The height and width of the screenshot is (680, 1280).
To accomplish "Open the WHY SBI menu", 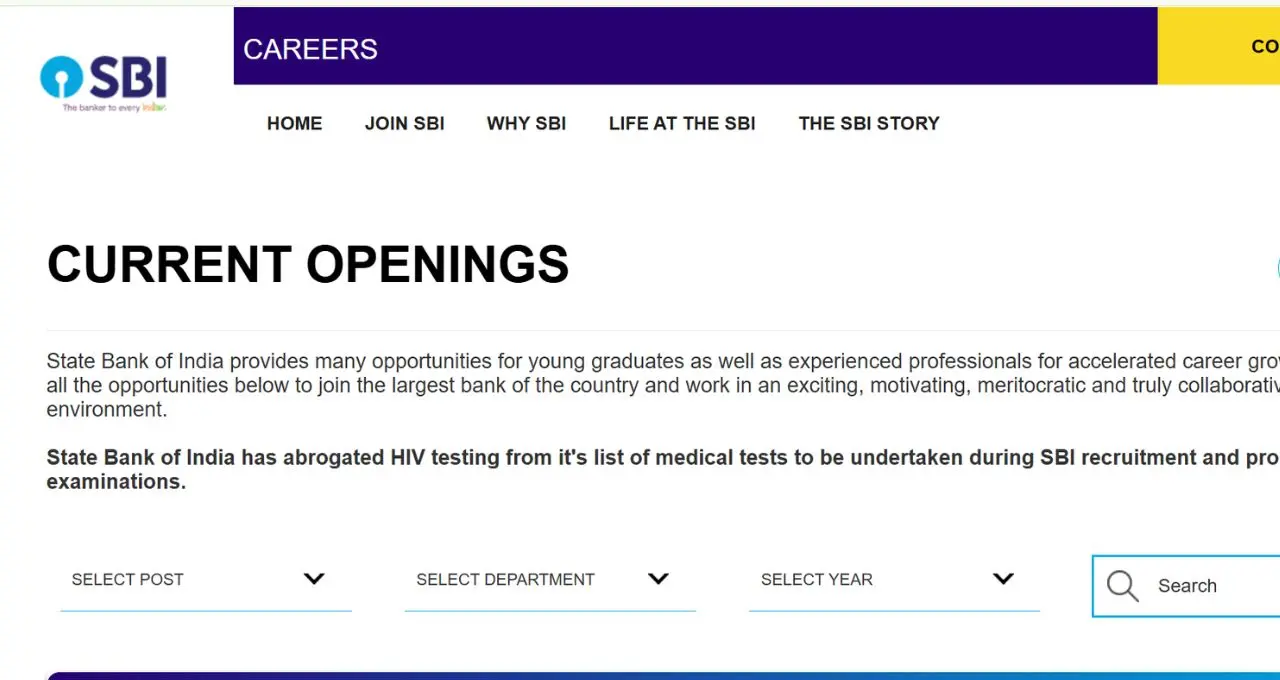I will point(526,123).
